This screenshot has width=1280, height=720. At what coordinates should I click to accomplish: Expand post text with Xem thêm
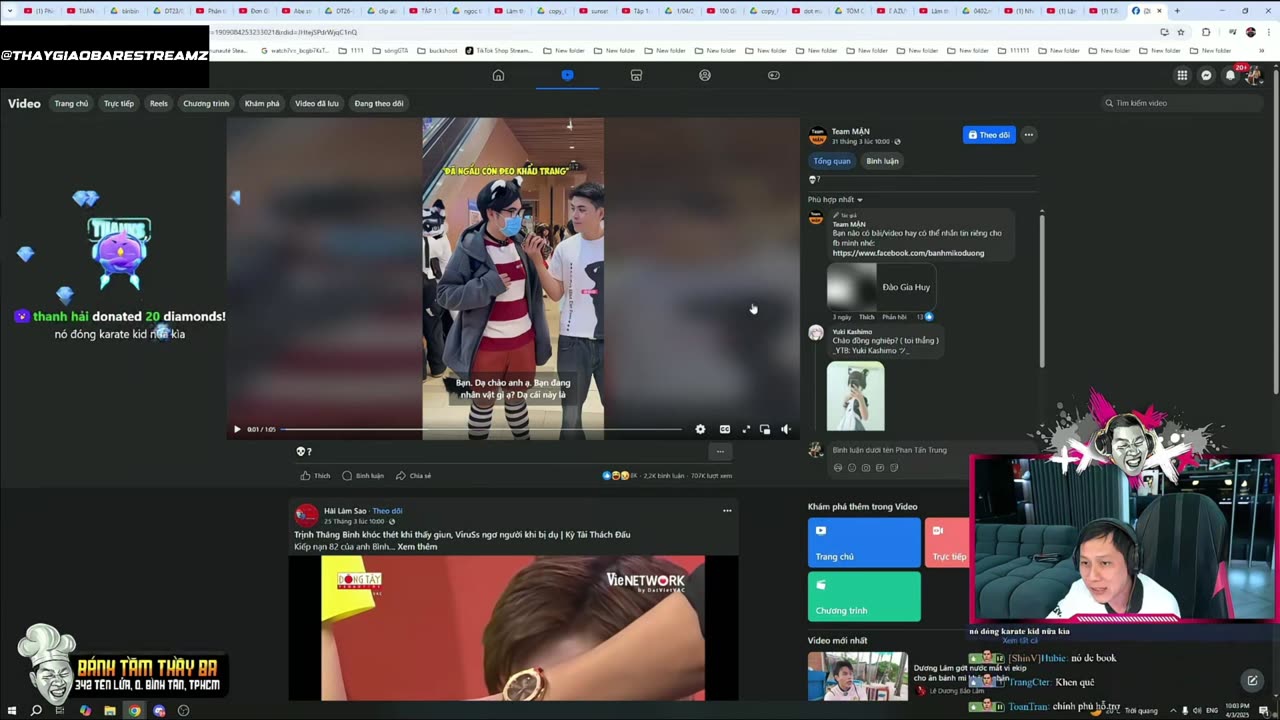tap(417, 547)
